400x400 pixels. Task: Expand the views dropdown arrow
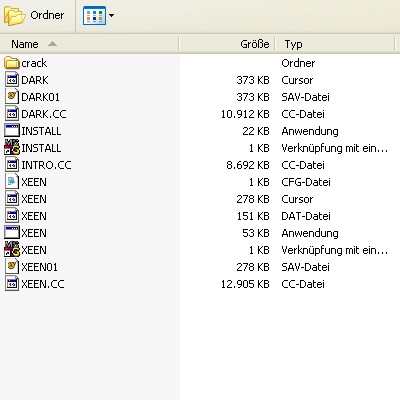point(111,15)
